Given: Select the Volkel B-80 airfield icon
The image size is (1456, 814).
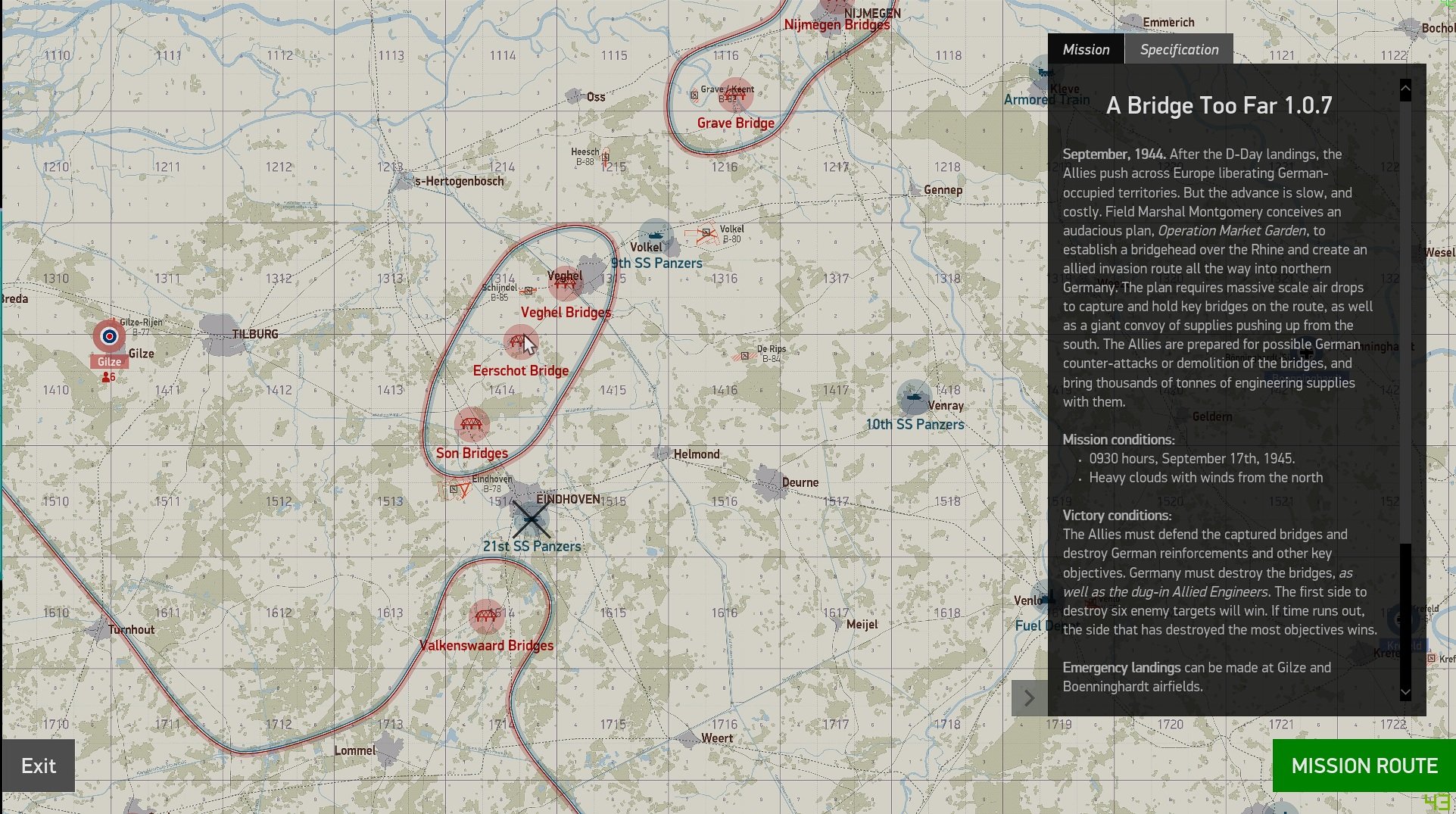Looking at the screenshot, I should [x=703, y=234].
